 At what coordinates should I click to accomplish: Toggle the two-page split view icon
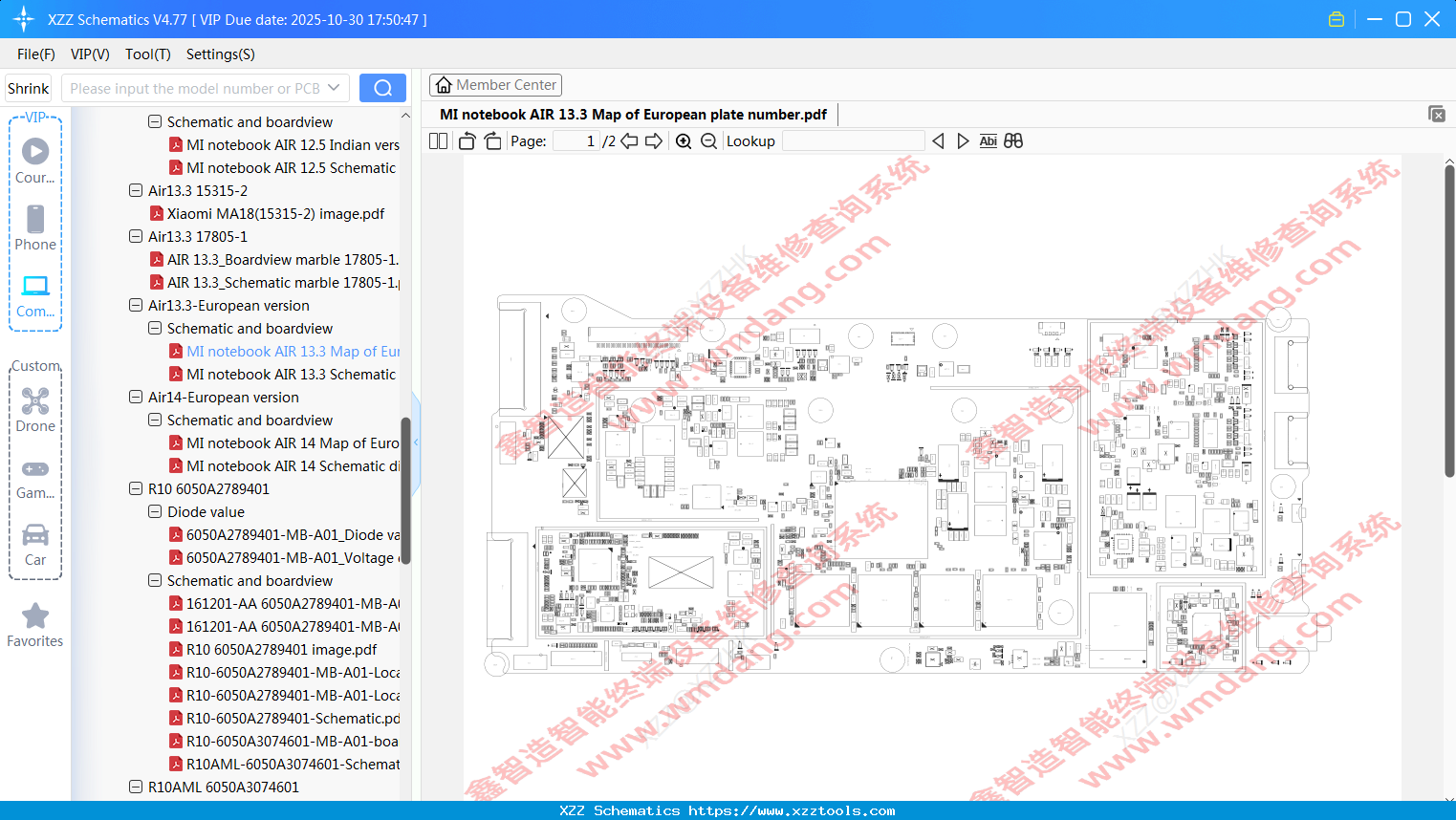coord(438,141)
